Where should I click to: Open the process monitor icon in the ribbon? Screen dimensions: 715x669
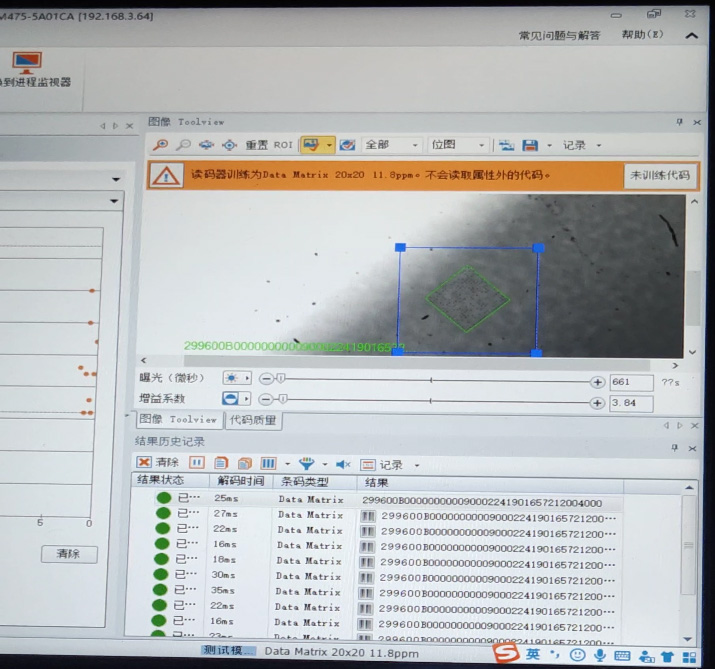coord(27,63)
